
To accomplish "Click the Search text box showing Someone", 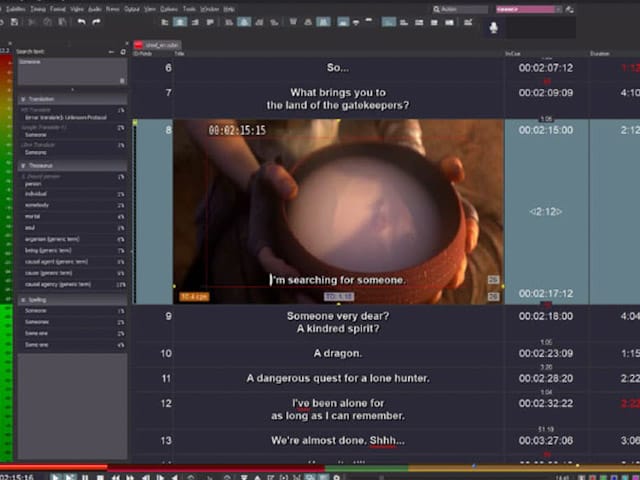I will tap(72, 71).
